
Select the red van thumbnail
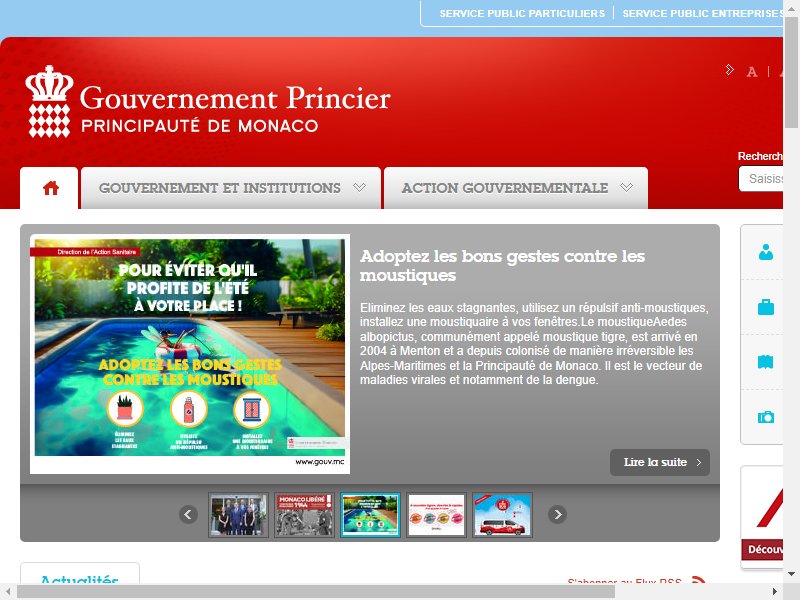pos(503,515)
